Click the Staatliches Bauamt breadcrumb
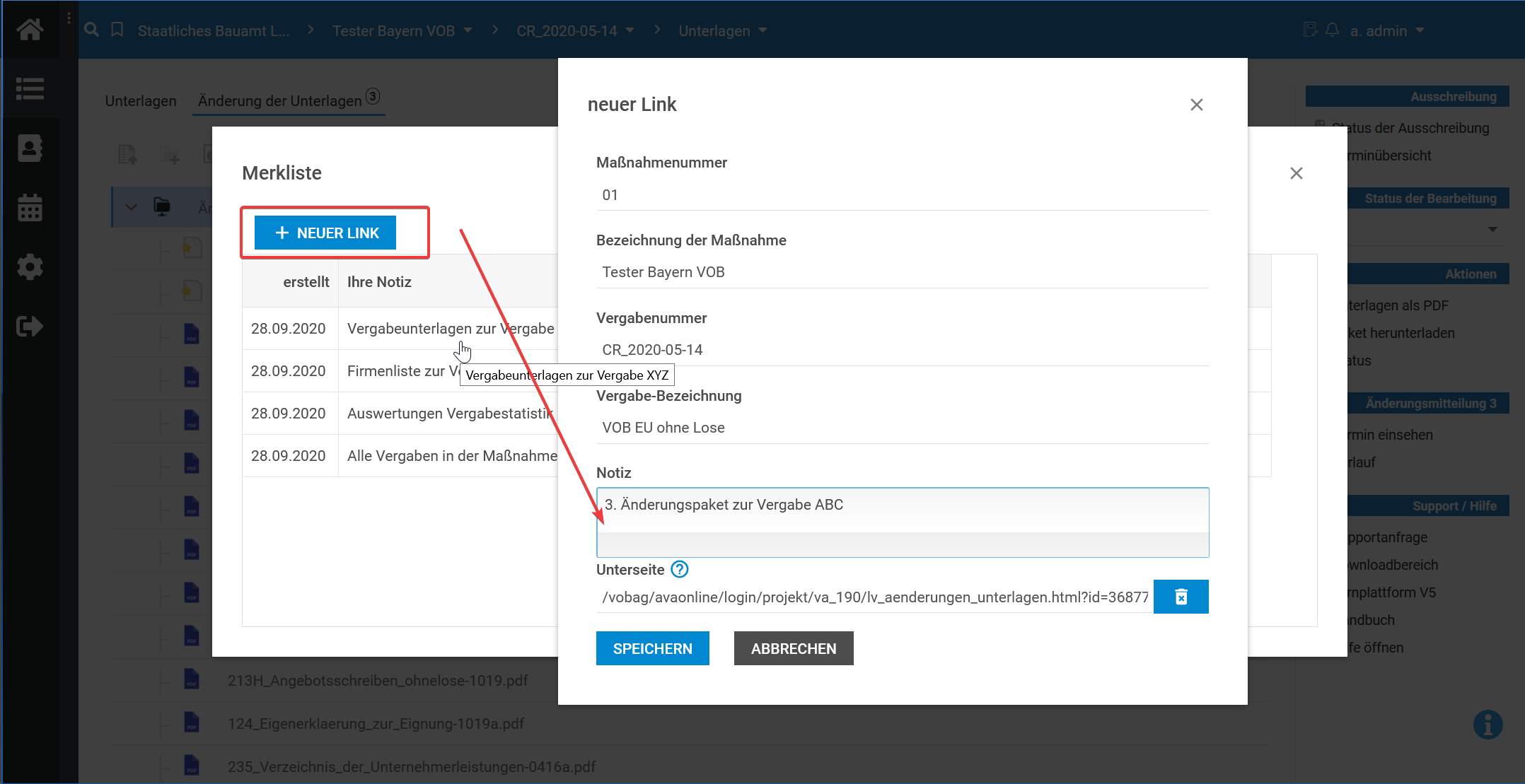1525x784 pixels. (x=214, y=30)
